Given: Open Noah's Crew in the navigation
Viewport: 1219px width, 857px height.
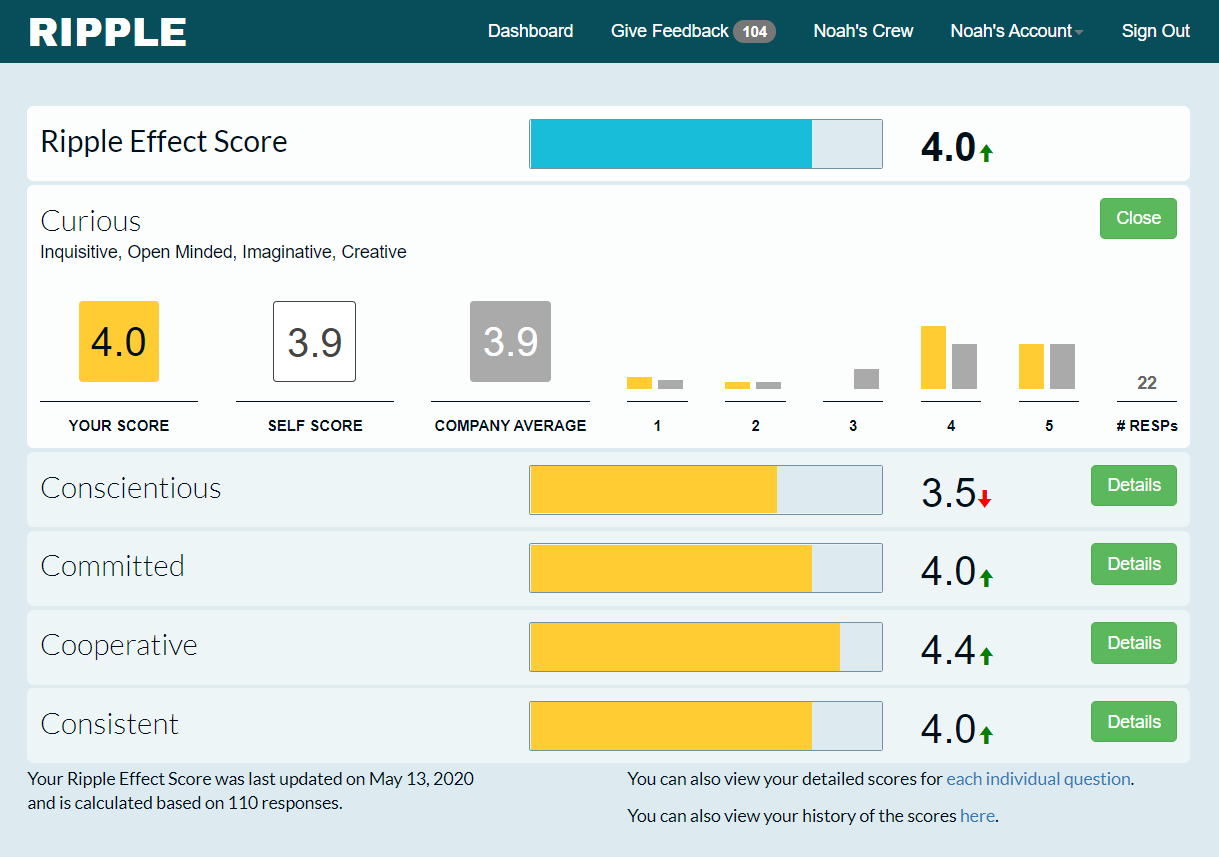Looking at the screenshot, I should (863, 31).
